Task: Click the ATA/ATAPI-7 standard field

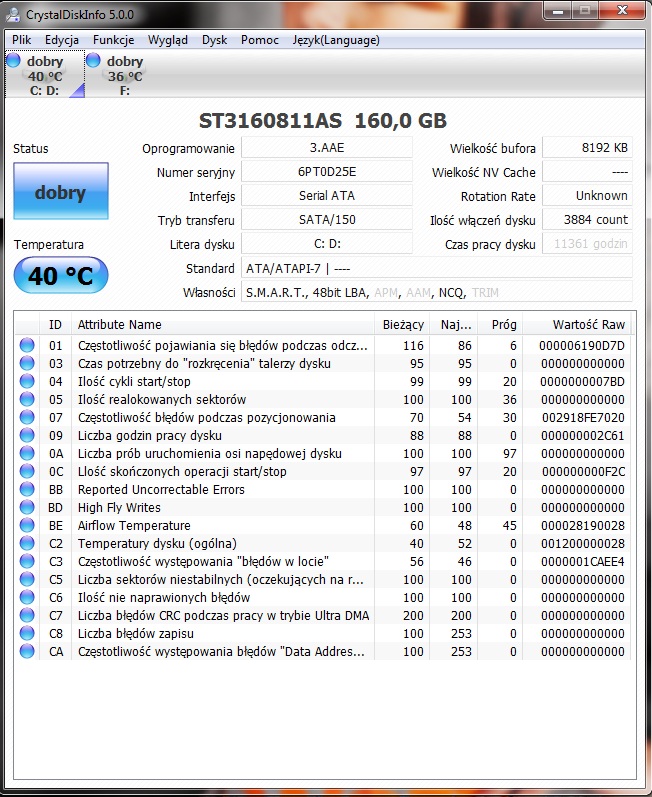Action: [437, 268]
